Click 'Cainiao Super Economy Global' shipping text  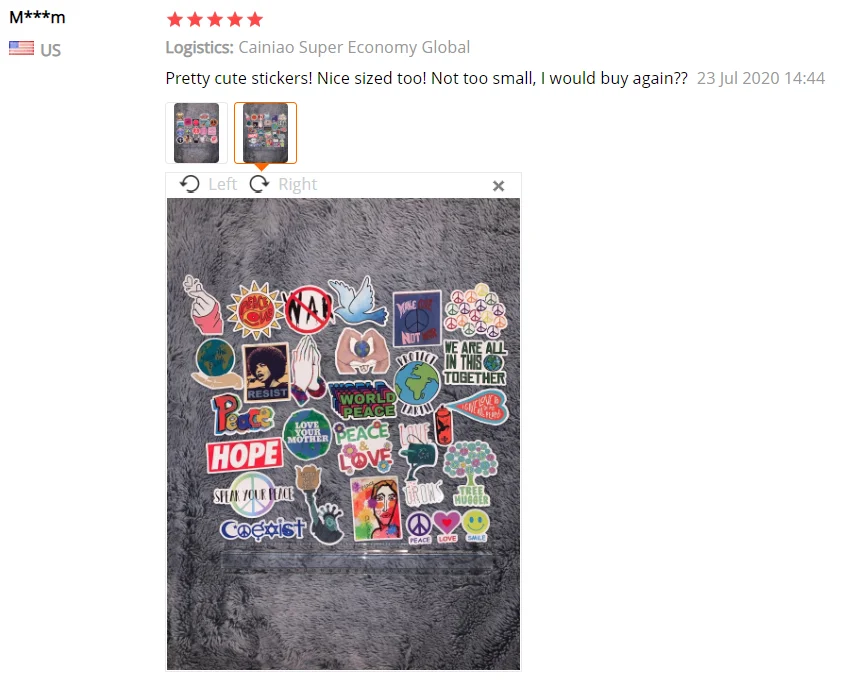(x=354, y=47)
